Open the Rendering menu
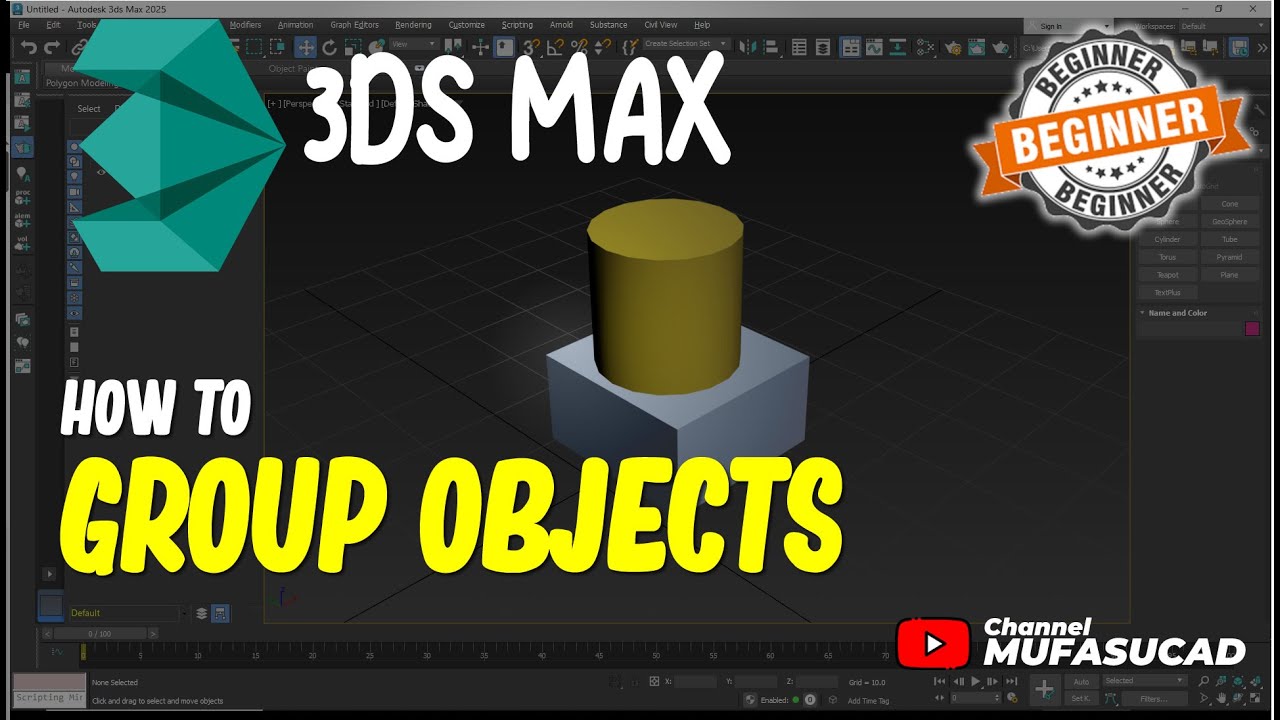Screen dimensions: 1280x720 (x=413, y=25)
